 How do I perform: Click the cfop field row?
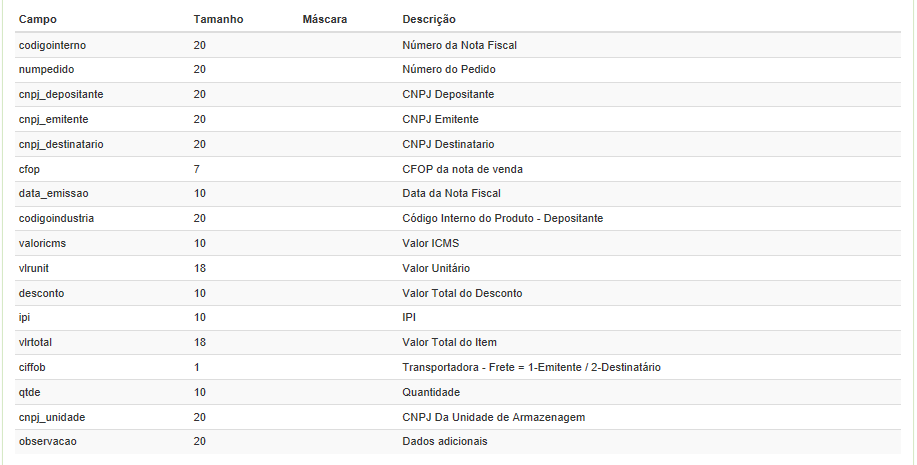(x=29, y=169)
